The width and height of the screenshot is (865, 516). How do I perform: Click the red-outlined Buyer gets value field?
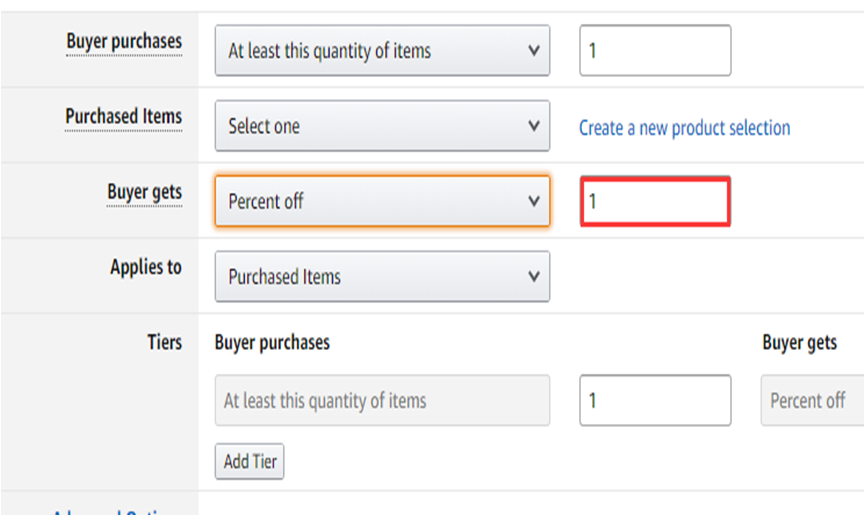655,201
